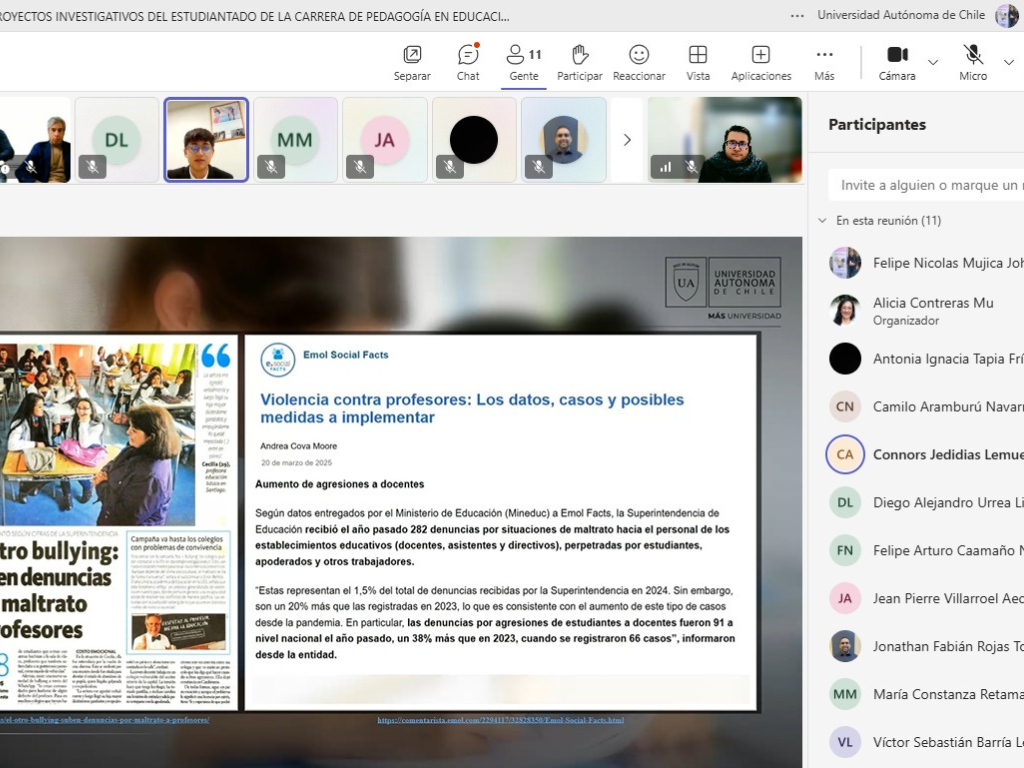
Task: Select Camilo Aramburú Navarro participant
Action: pos(926,406)
